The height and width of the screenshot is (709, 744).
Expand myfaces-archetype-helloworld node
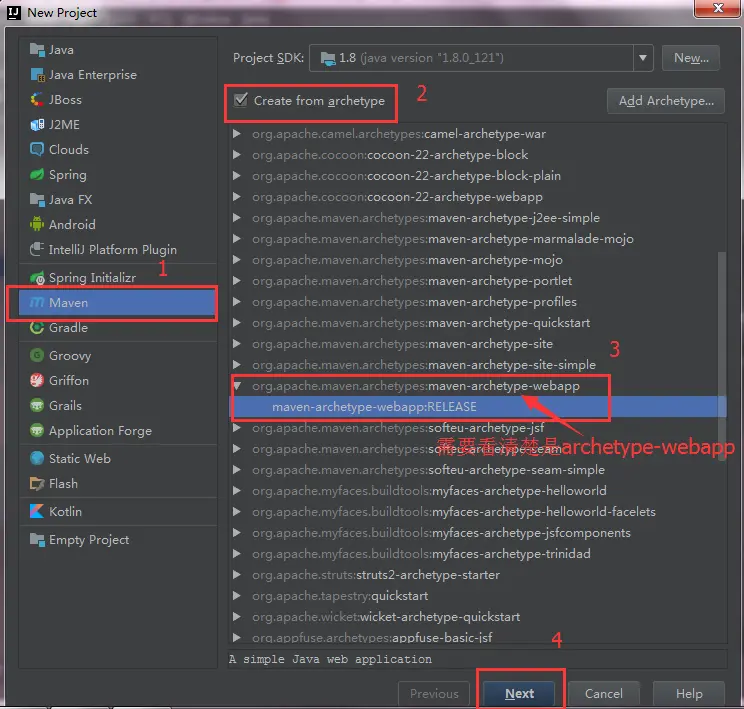(236, 491)
